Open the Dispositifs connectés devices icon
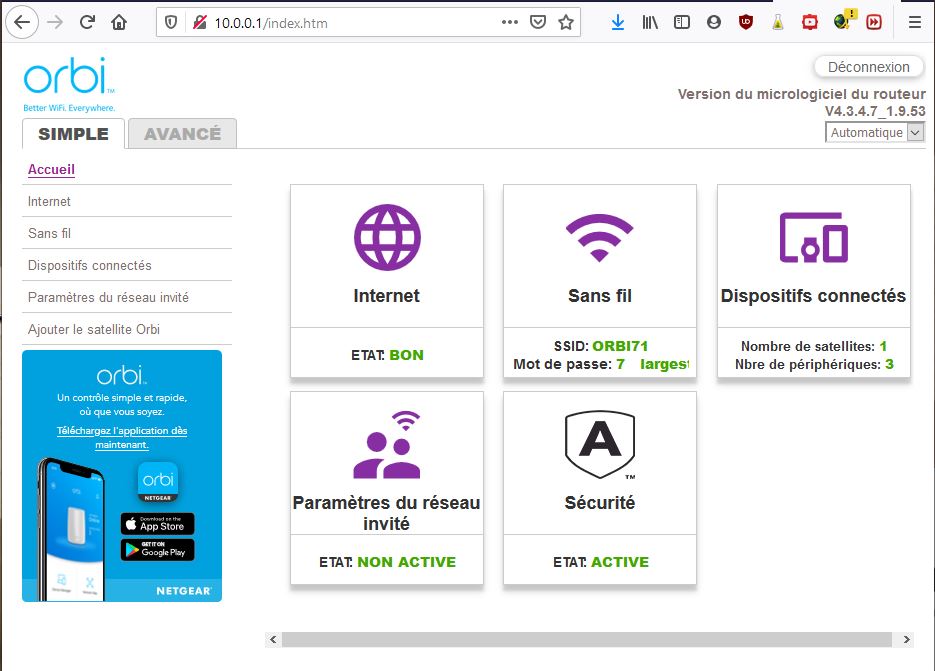This screenshot has height=671, width=935. (x=813, y=237)
